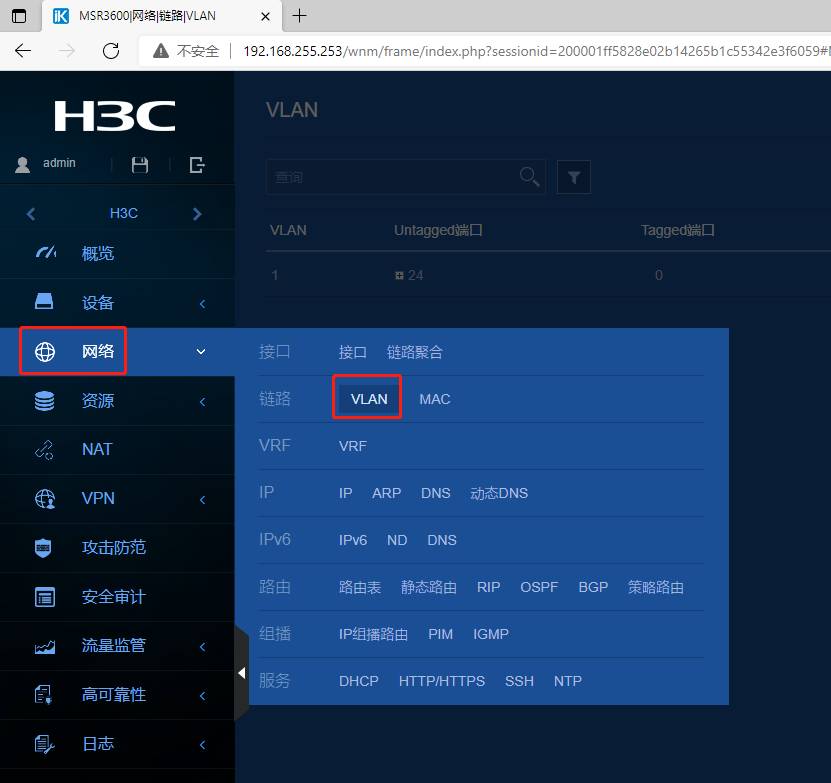This screenshot has width=831, height=783.
Task: Click the NAT link icon
Action: coord(44,450)
